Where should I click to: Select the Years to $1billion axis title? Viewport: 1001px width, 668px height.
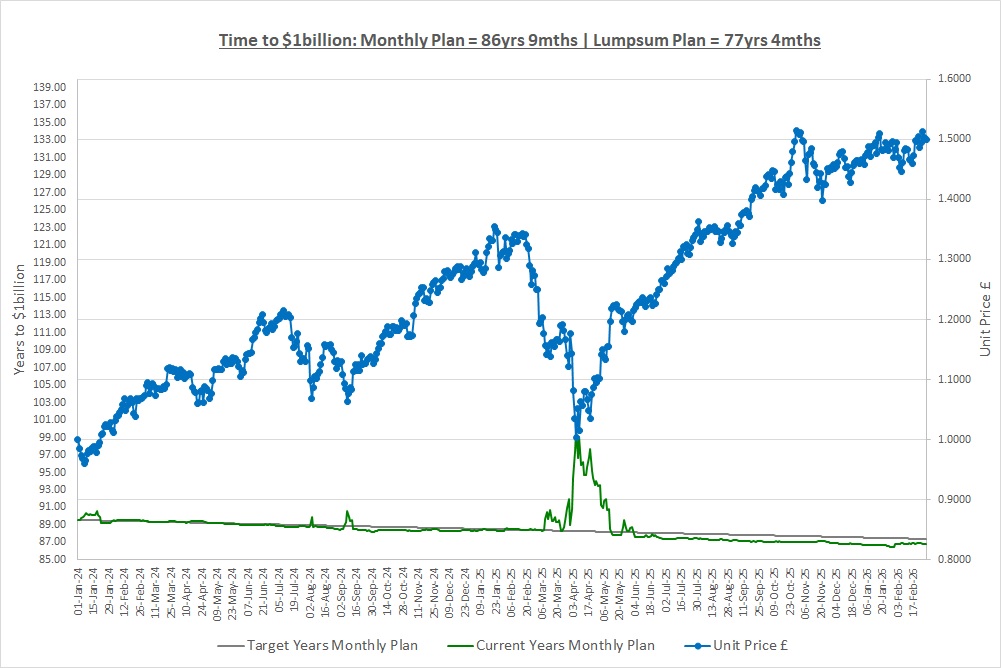point(20,320)
